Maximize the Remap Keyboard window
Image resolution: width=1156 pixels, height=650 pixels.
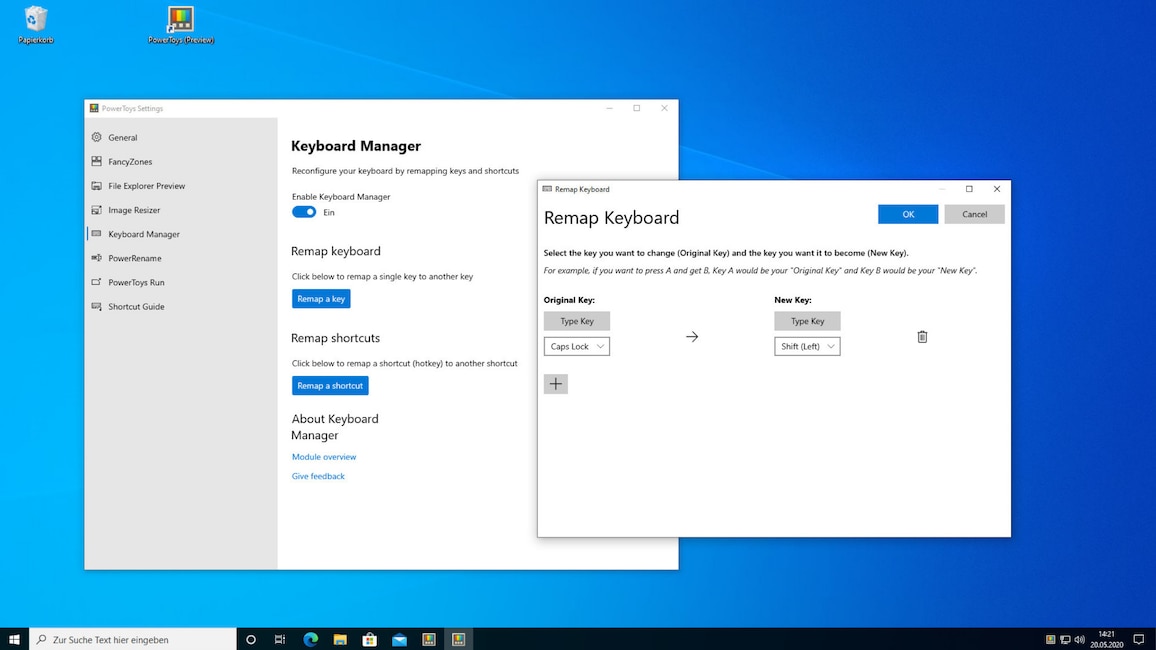[x=969, y=189]
